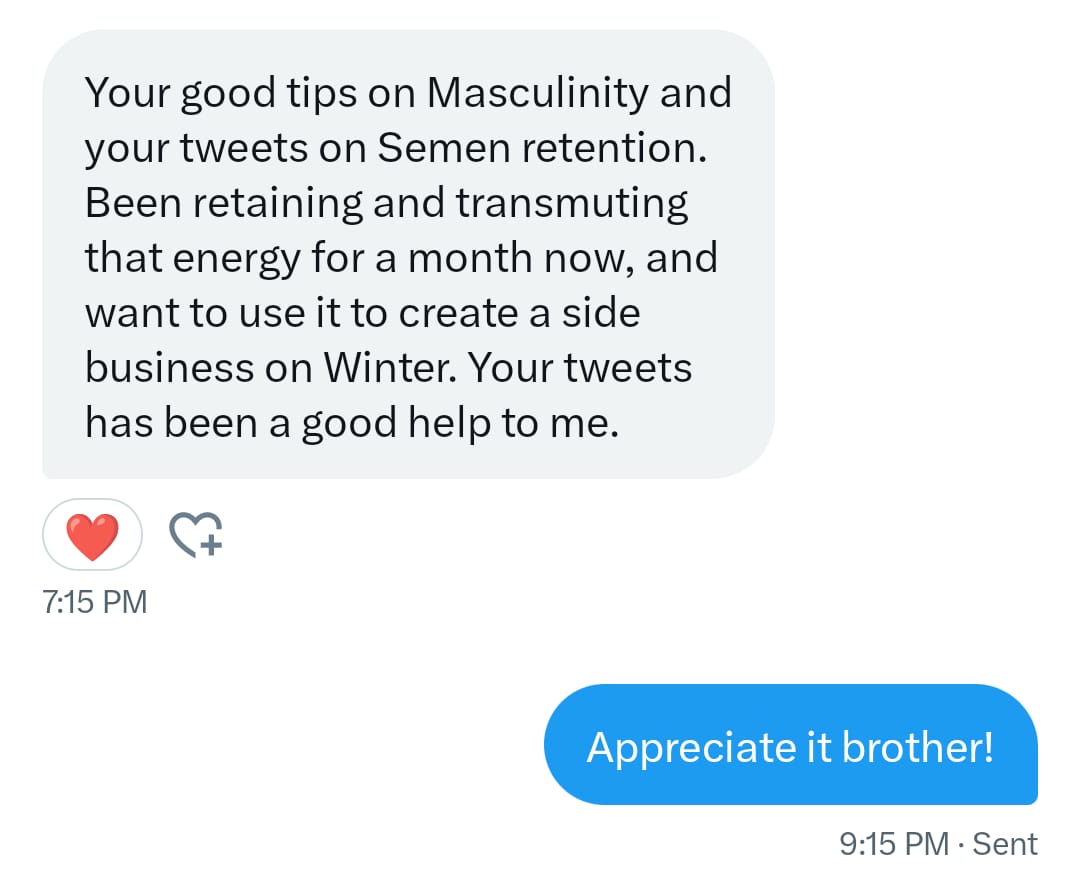Click the word 'energy' in the message

click(237, 260)
